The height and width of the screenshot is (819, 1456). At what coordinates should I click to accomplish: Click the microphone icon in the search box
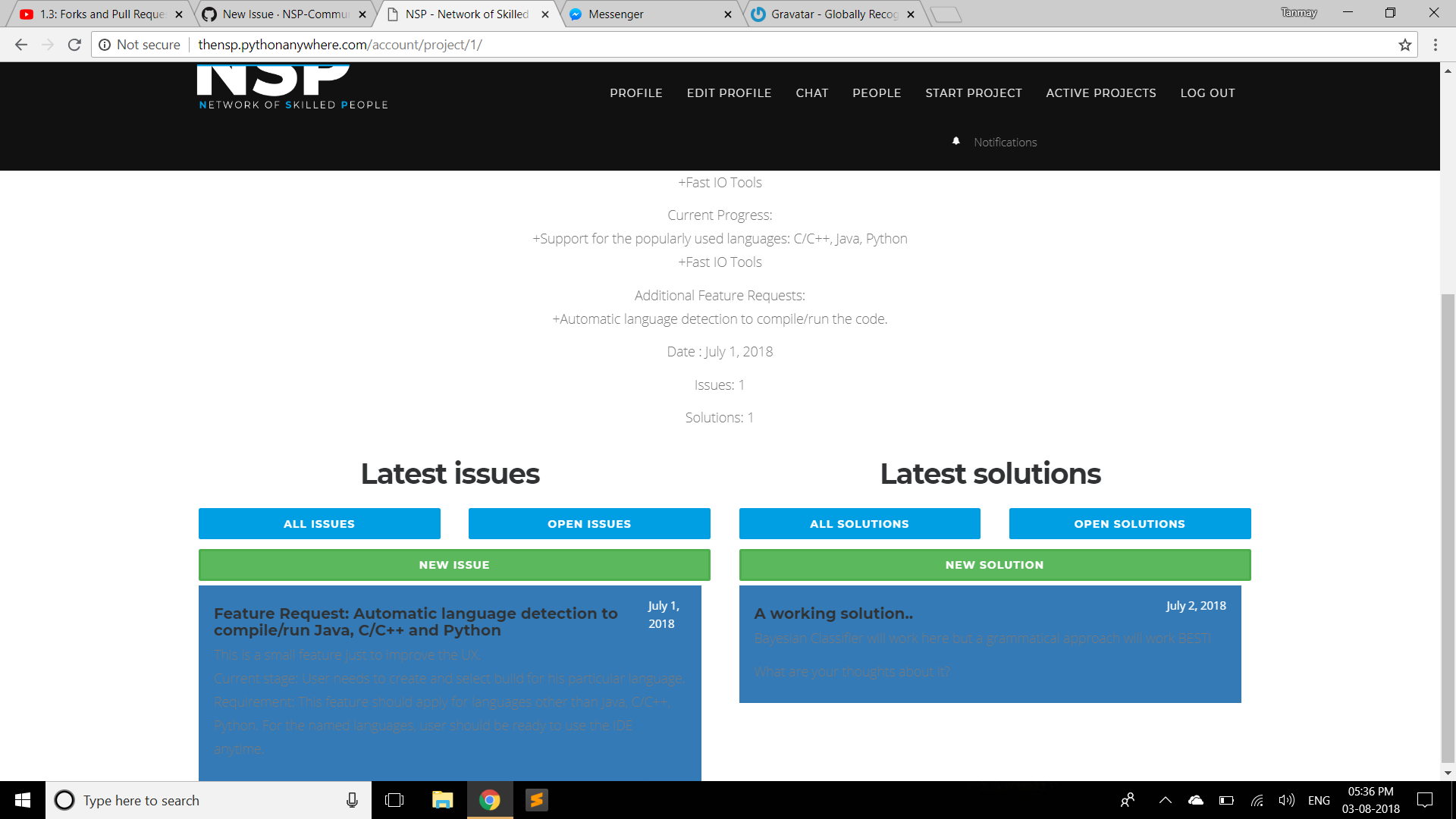[352, 800]
